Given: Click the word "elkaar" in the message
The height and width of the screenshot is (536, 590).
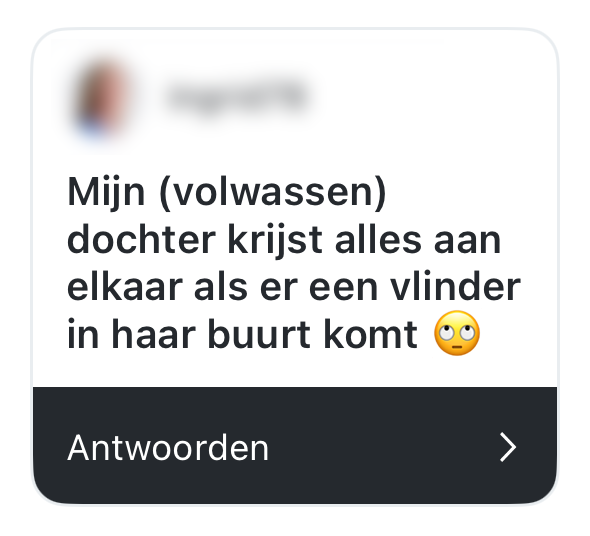Looking at the screenshot, I should point(125,287).
